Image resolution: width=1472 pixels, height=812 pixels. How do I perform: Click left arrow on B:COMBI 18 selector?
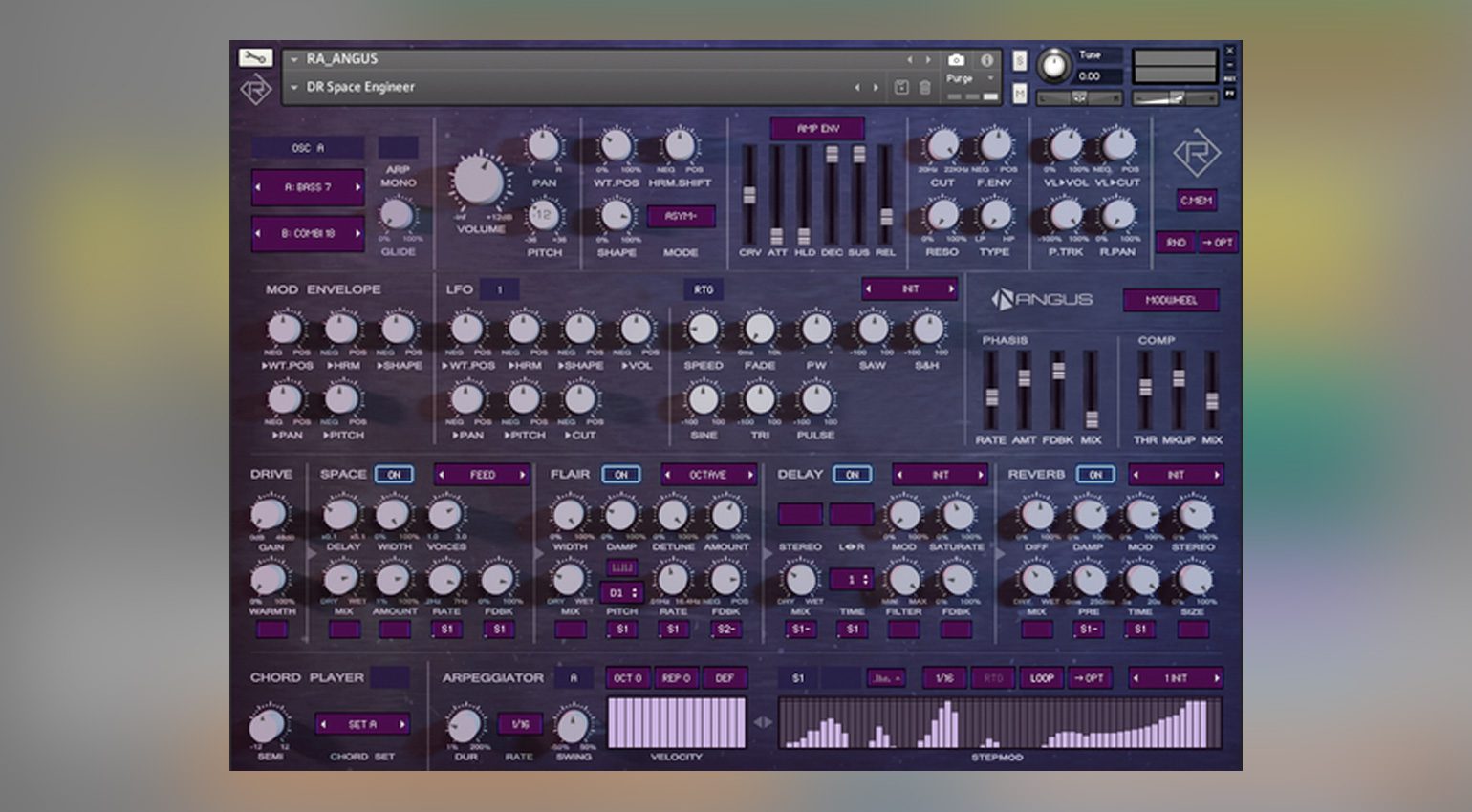[258, 233]
